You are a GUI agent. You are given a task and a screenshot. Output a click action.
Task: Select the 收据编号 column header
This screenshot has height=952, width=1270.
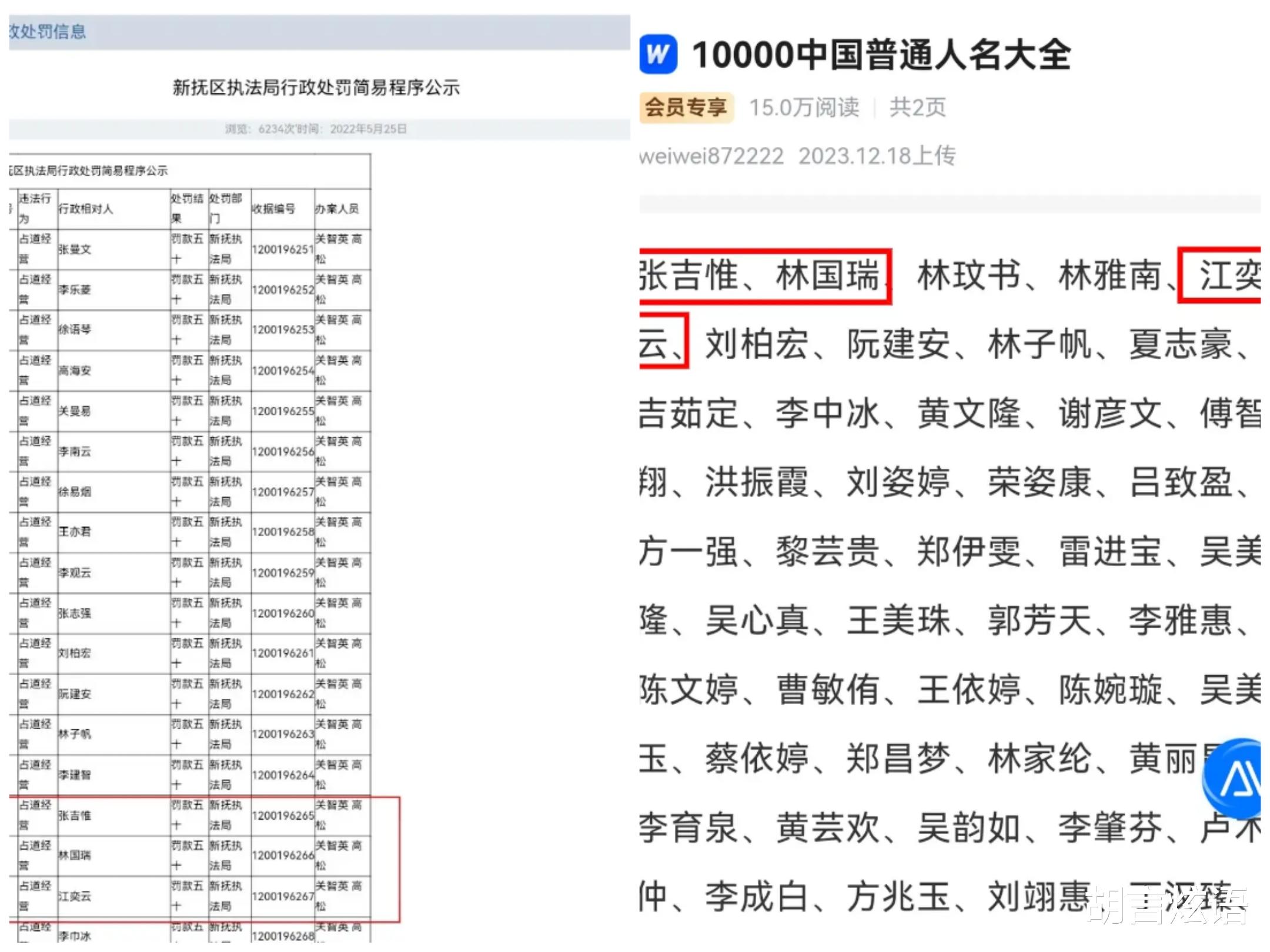click(273, 209)
